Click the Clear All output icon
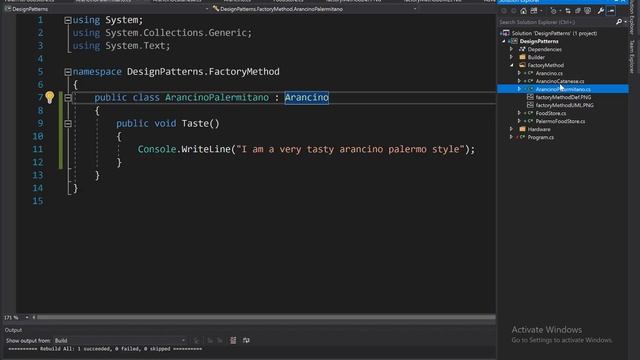Screen dimensions: 640x360 click(233, 340)
